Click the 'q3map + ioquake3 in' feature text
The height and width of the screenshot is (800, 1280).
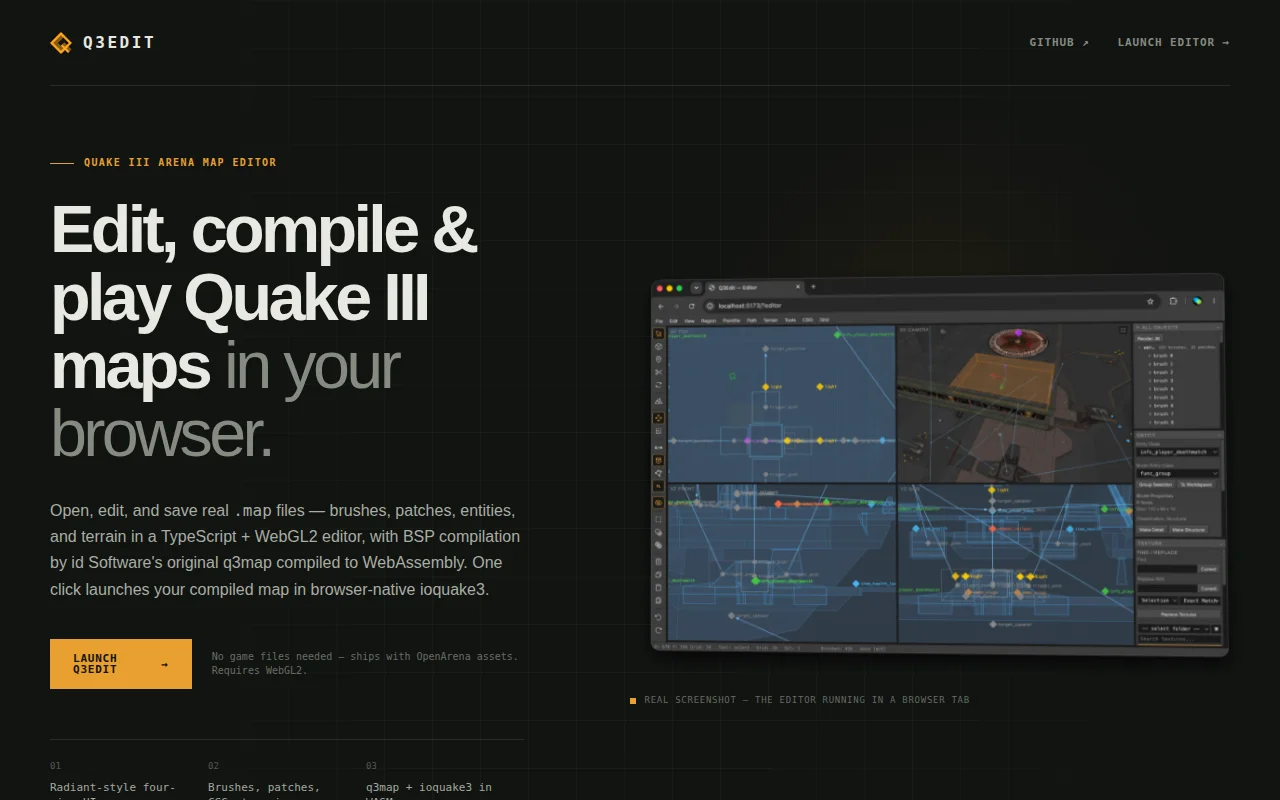pyautogui.click(x=429, y=788)
